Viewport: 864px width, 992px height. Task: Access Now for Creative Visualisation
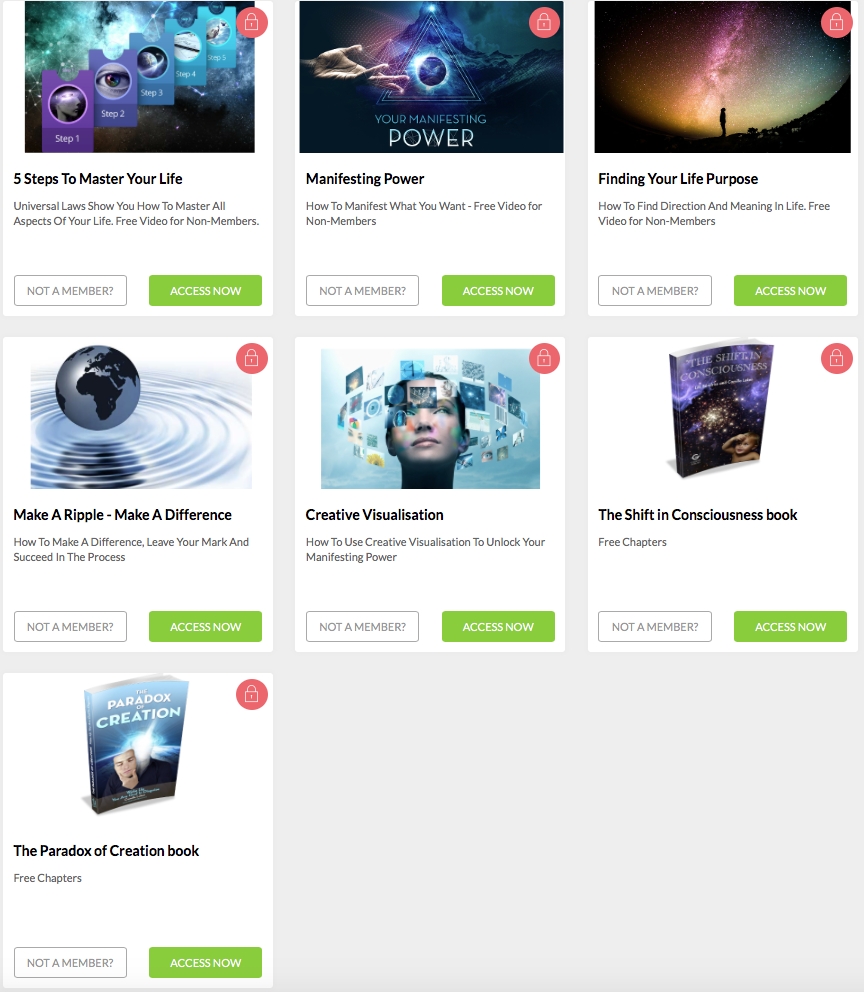pos(498,626)
